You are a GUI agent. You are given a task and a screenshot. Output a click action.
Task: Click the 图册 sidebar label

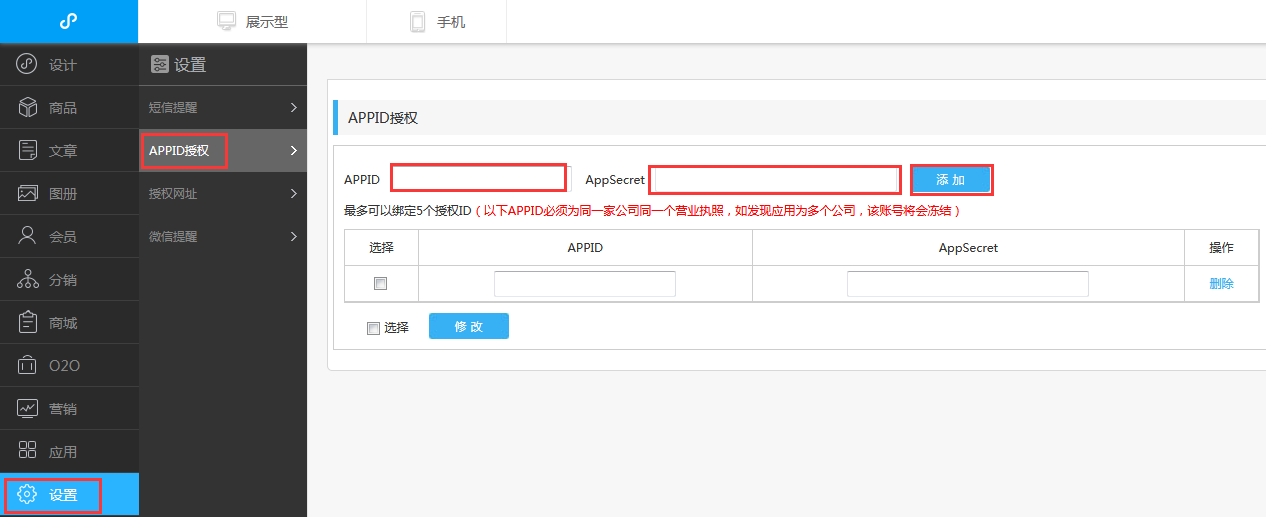coord(63,194)
